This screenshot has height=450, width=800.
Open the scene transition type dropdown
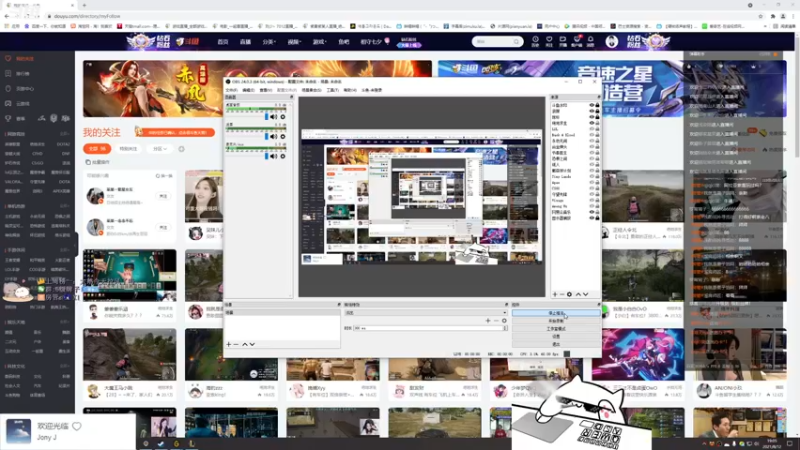click(426, 313)
